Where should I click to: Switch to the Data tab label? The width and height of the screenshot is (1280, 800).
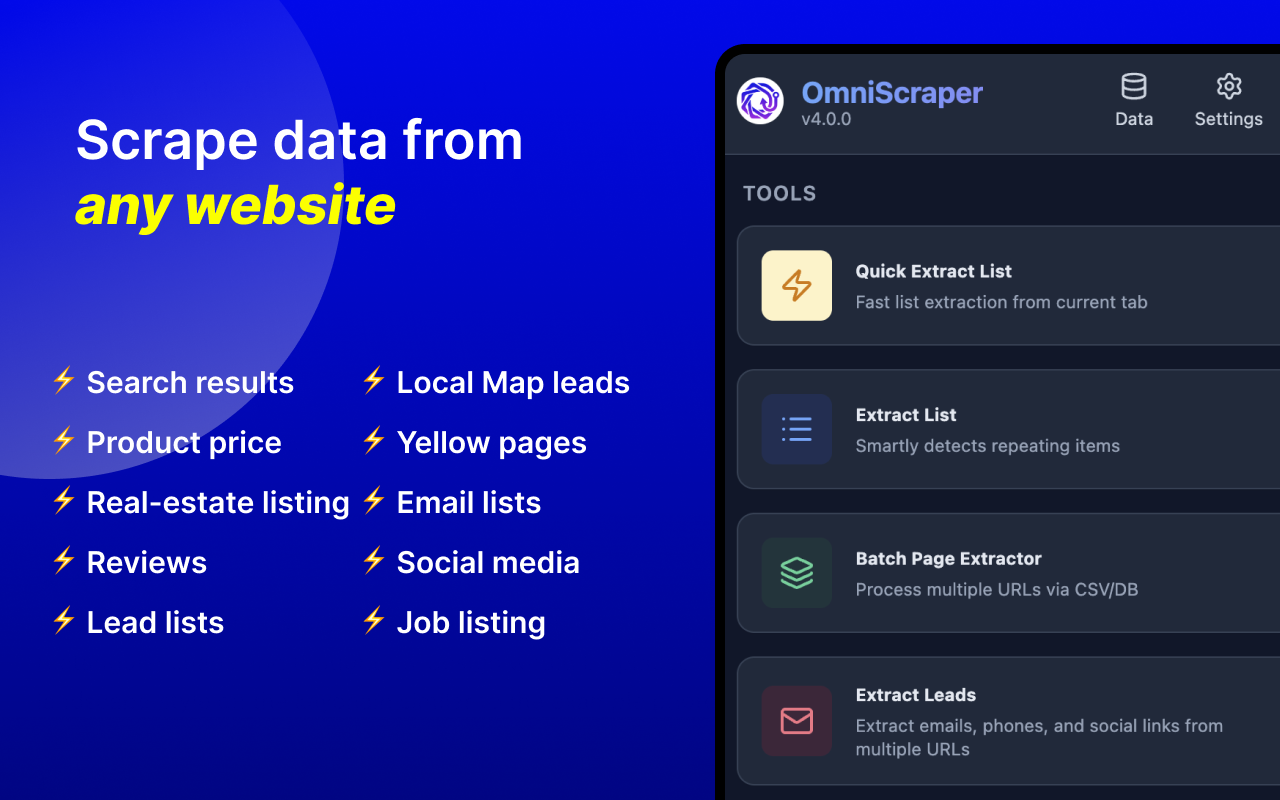tap(1134, 119)
